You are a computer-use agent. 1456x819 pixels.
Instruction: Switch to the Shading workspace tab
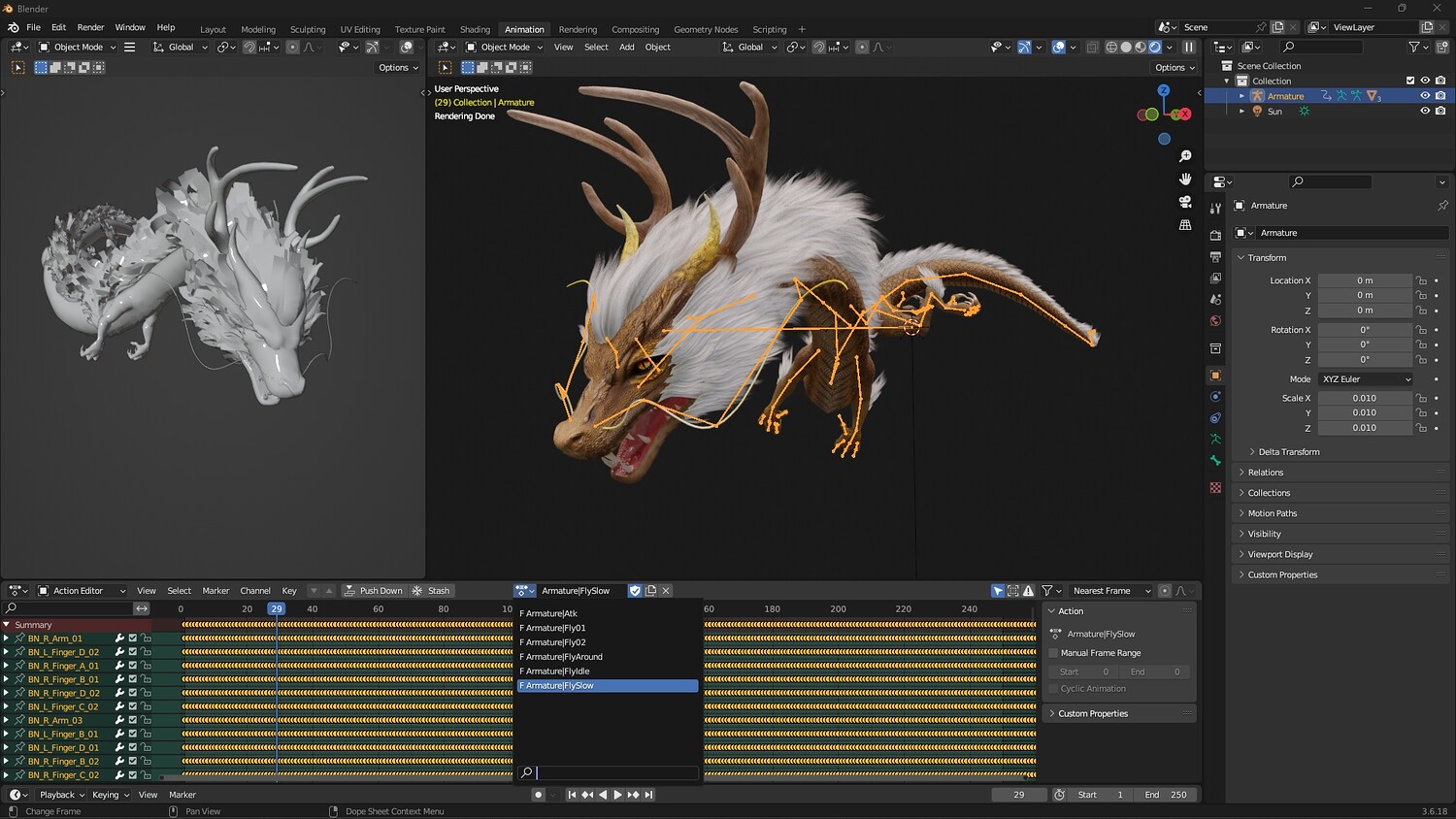pyautogui.click(x=475, y=29)
